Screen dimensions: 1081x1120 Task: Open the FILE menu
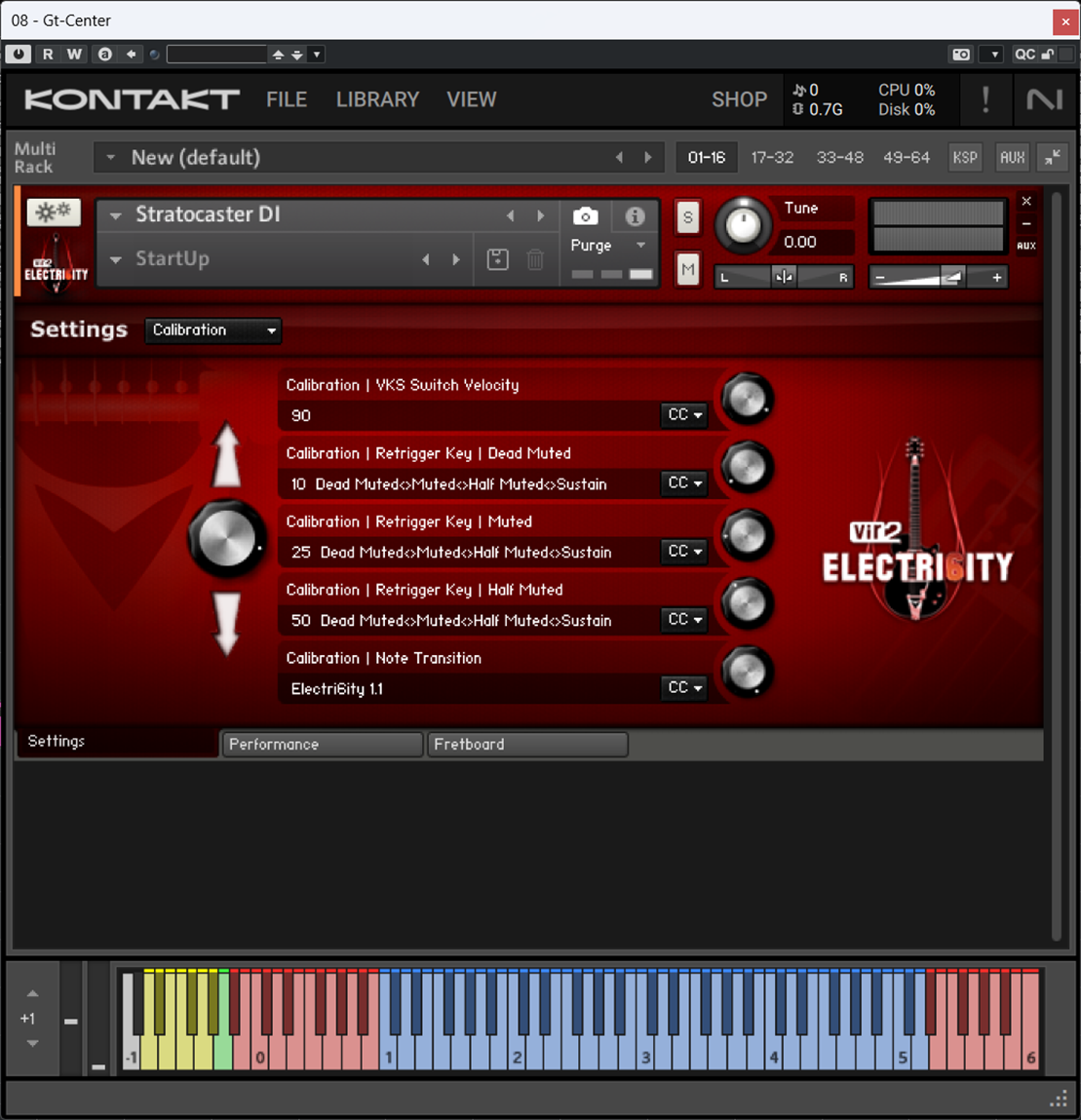[x=287, y=99]
